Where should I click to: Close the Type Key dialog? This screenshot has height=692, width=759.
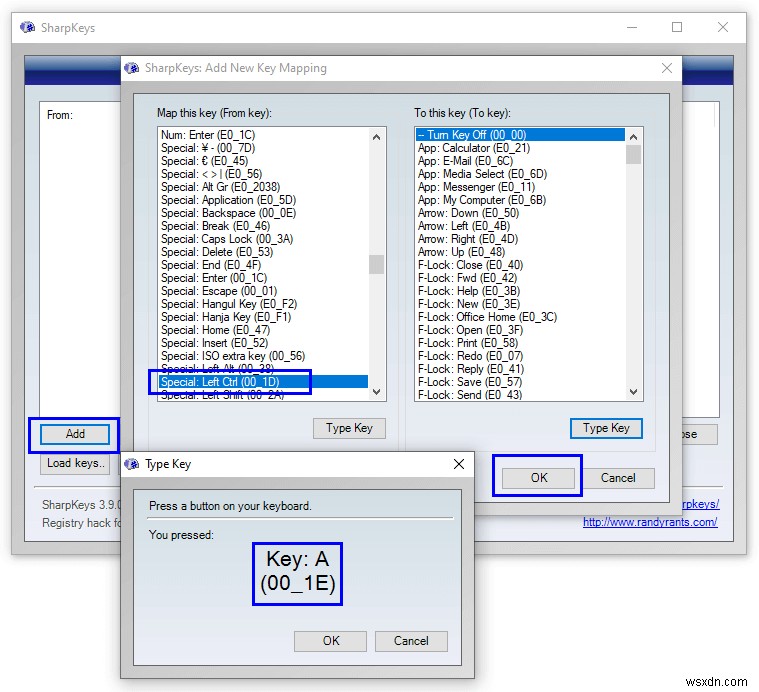pyautogui.click(x=459, y=464)
